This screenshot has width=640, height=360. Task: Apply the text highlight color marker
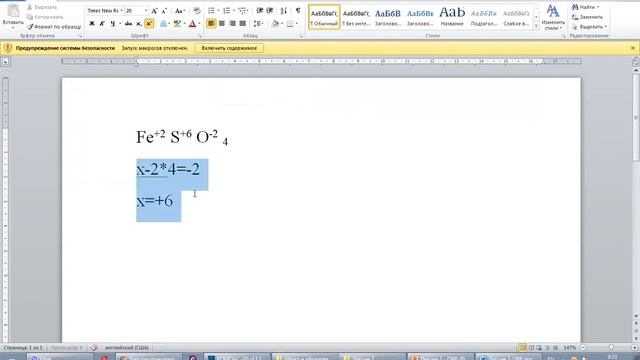click(177, 24)
